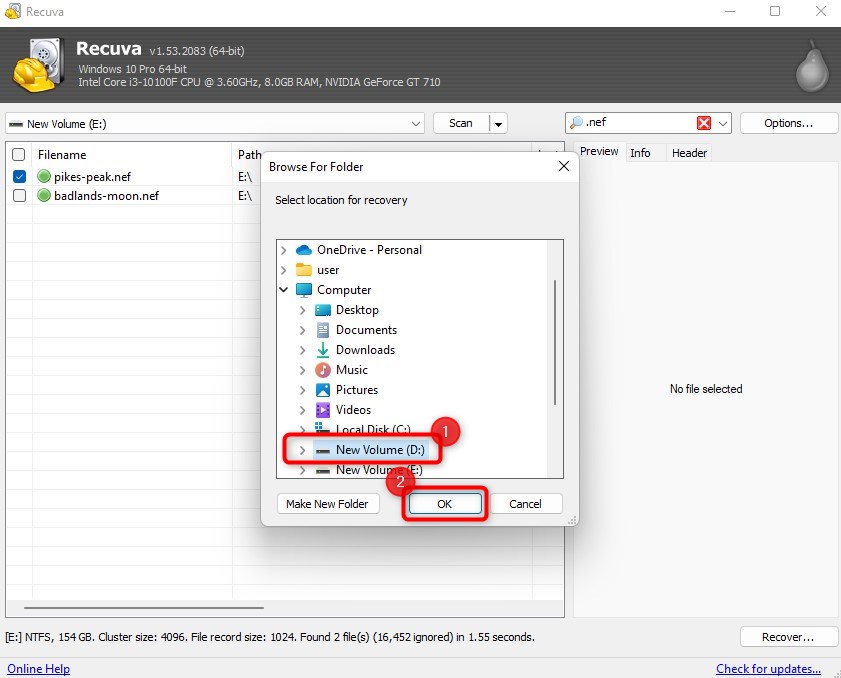841x678 pixels.
Task: Open the Check for updates... link
Action: (x=768, y=669)
